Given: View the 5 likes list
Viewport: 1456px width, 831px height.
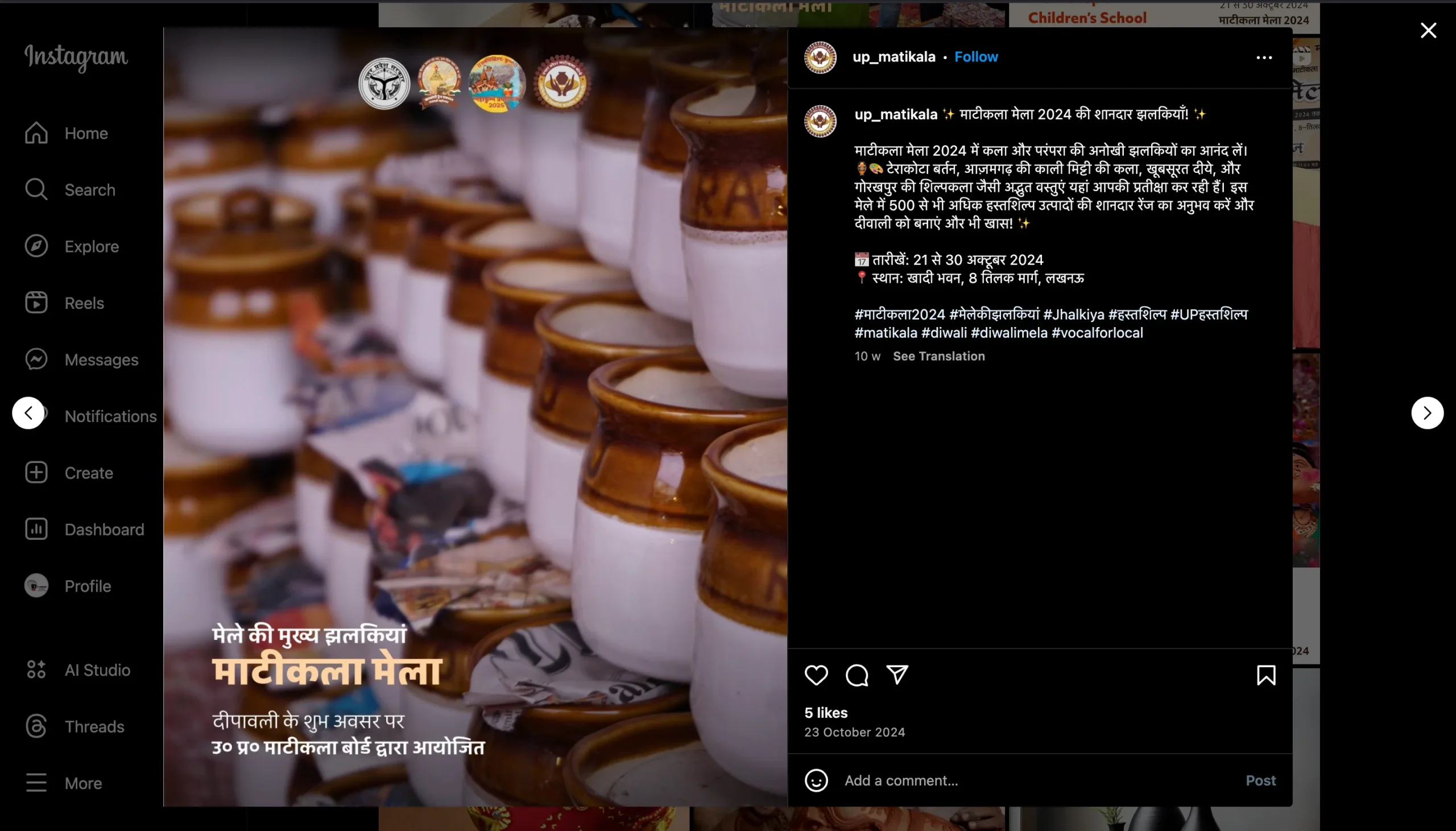Looking at the screenshot, I should coord(826,713).
